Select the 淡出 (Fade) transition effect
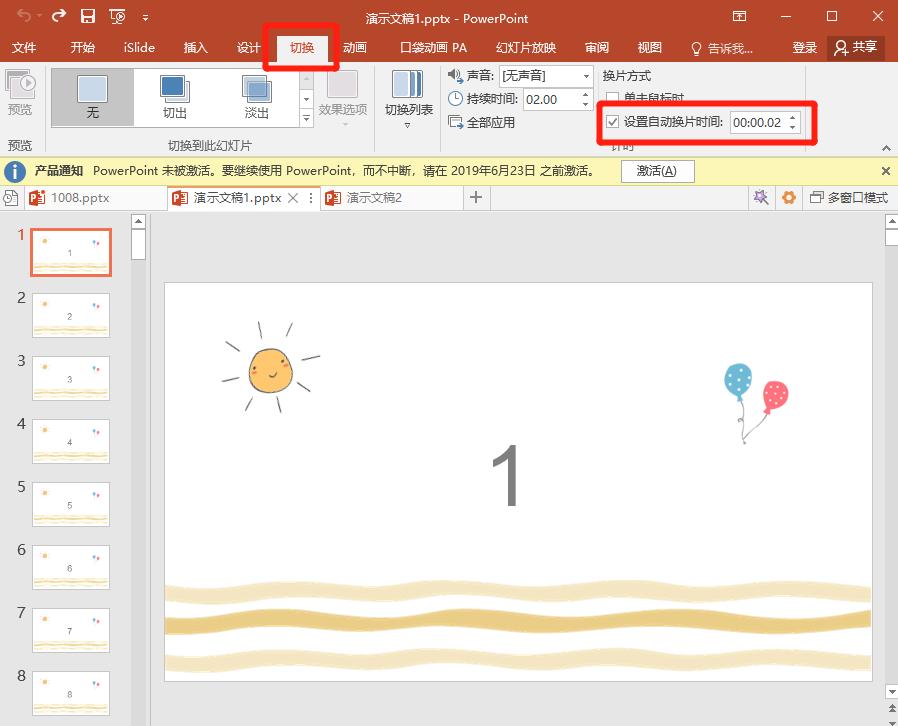The width and height of the screenshot is (898, 726). 256,97
